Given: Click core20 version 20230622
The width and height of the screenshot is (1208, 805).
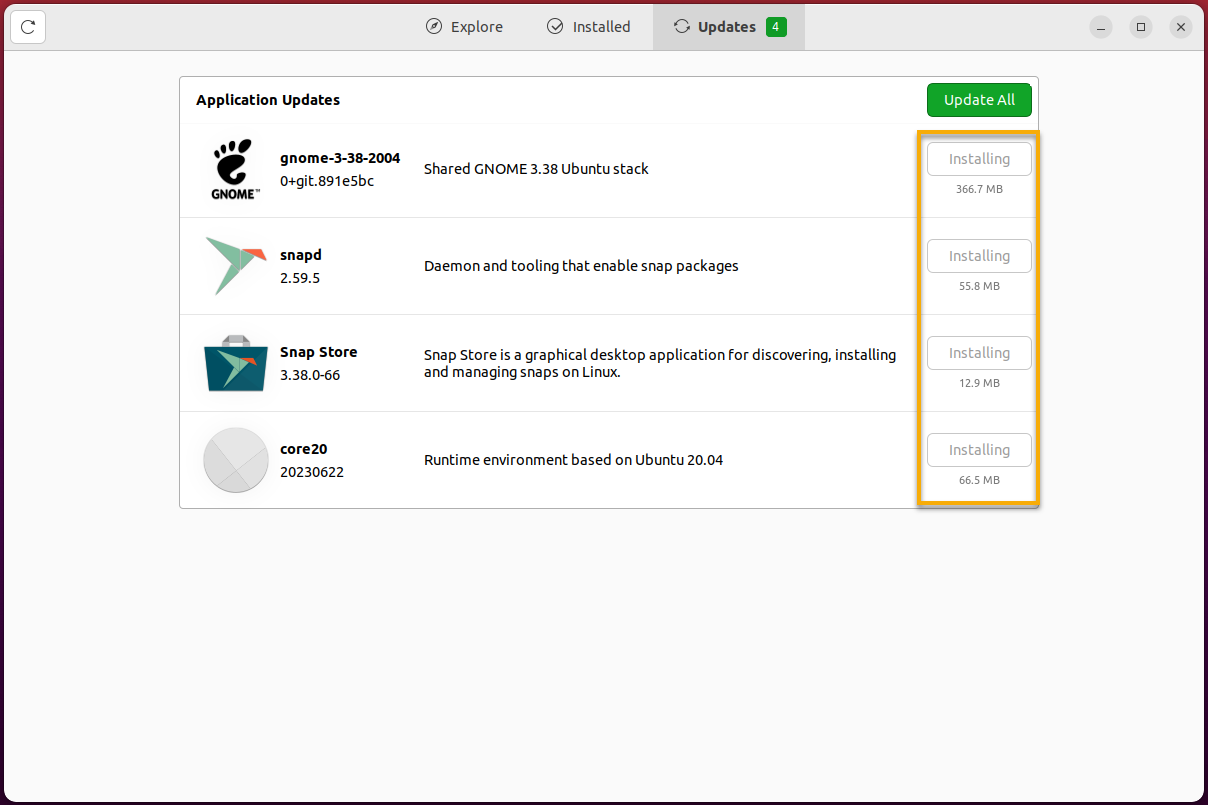Looking at the screenshot, I should pos(312,472).
